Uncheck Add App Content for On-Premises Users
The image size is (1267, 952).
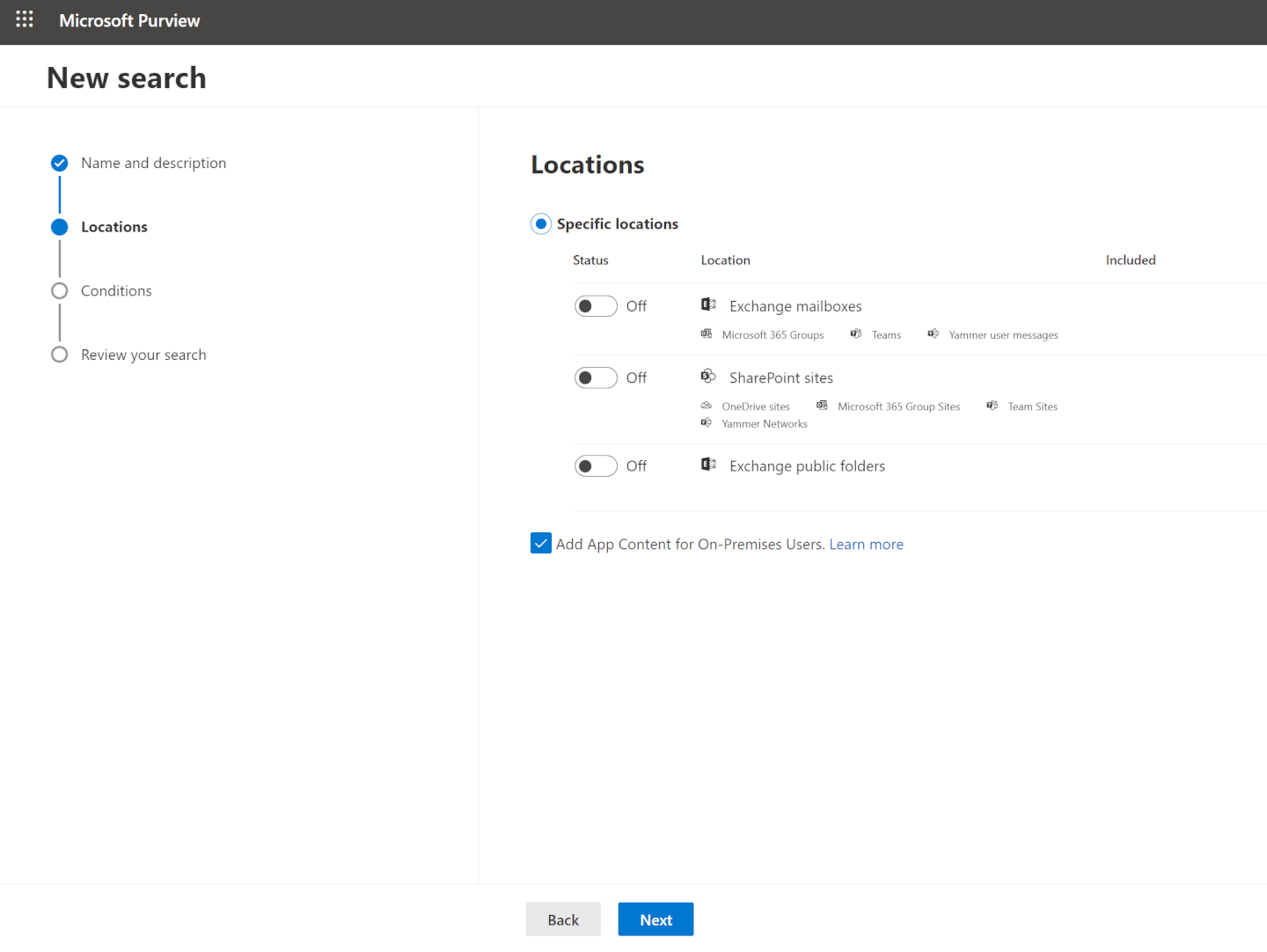pos(540,543)
